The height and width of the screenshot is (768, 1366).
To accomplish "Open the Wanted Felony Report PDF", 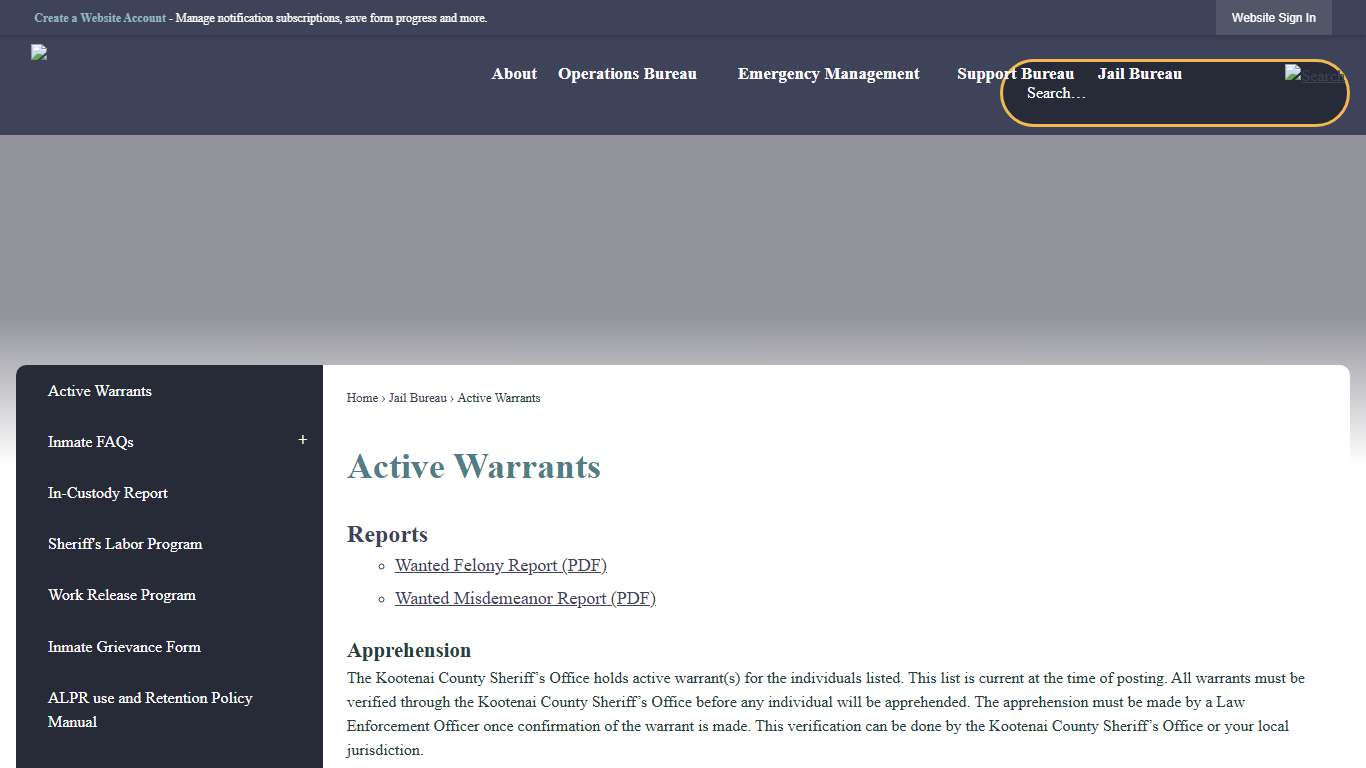I will click(x=500, y=565).
